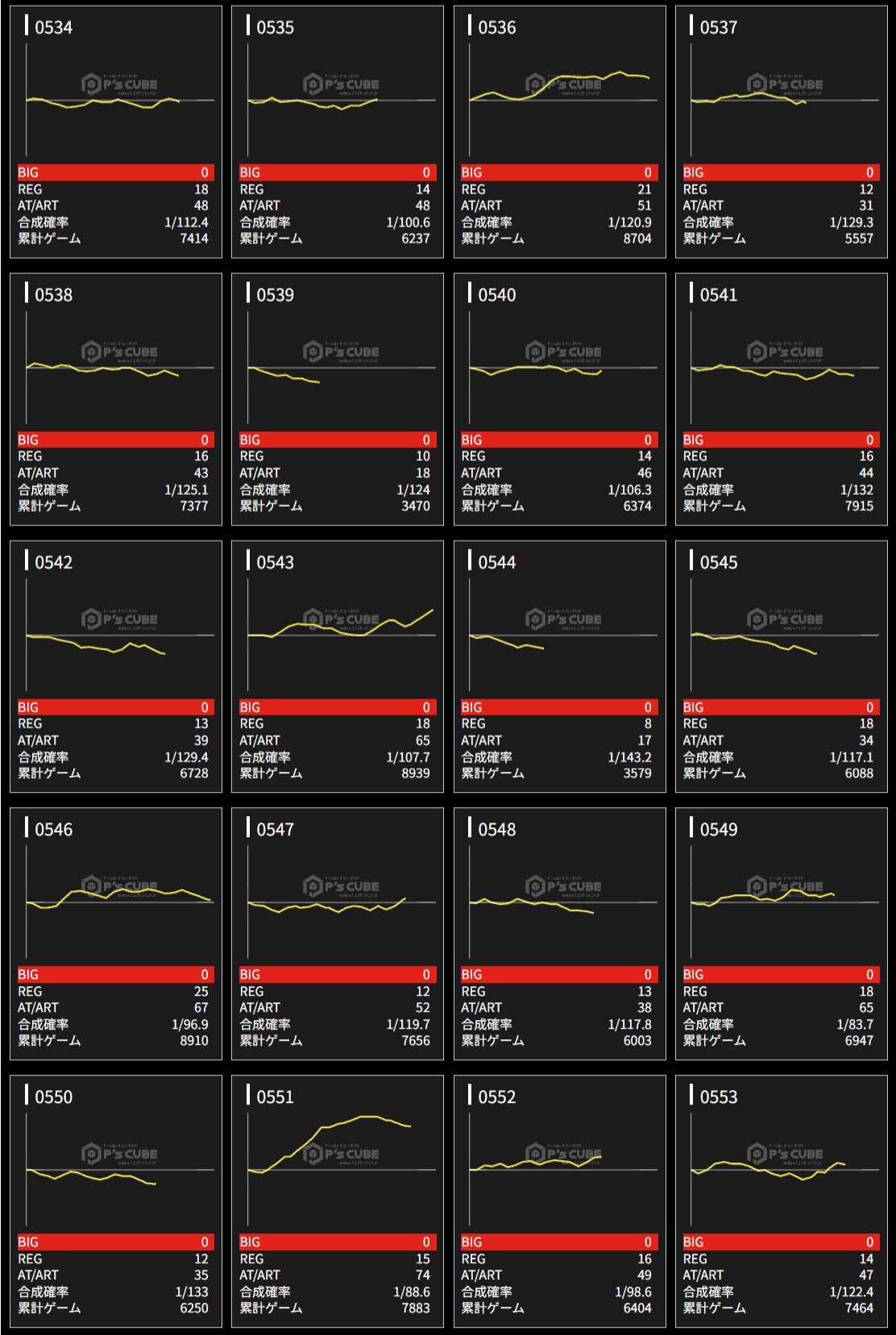Select the 0539 downward trend graph
896x1335 pixels.
[338, 367]
